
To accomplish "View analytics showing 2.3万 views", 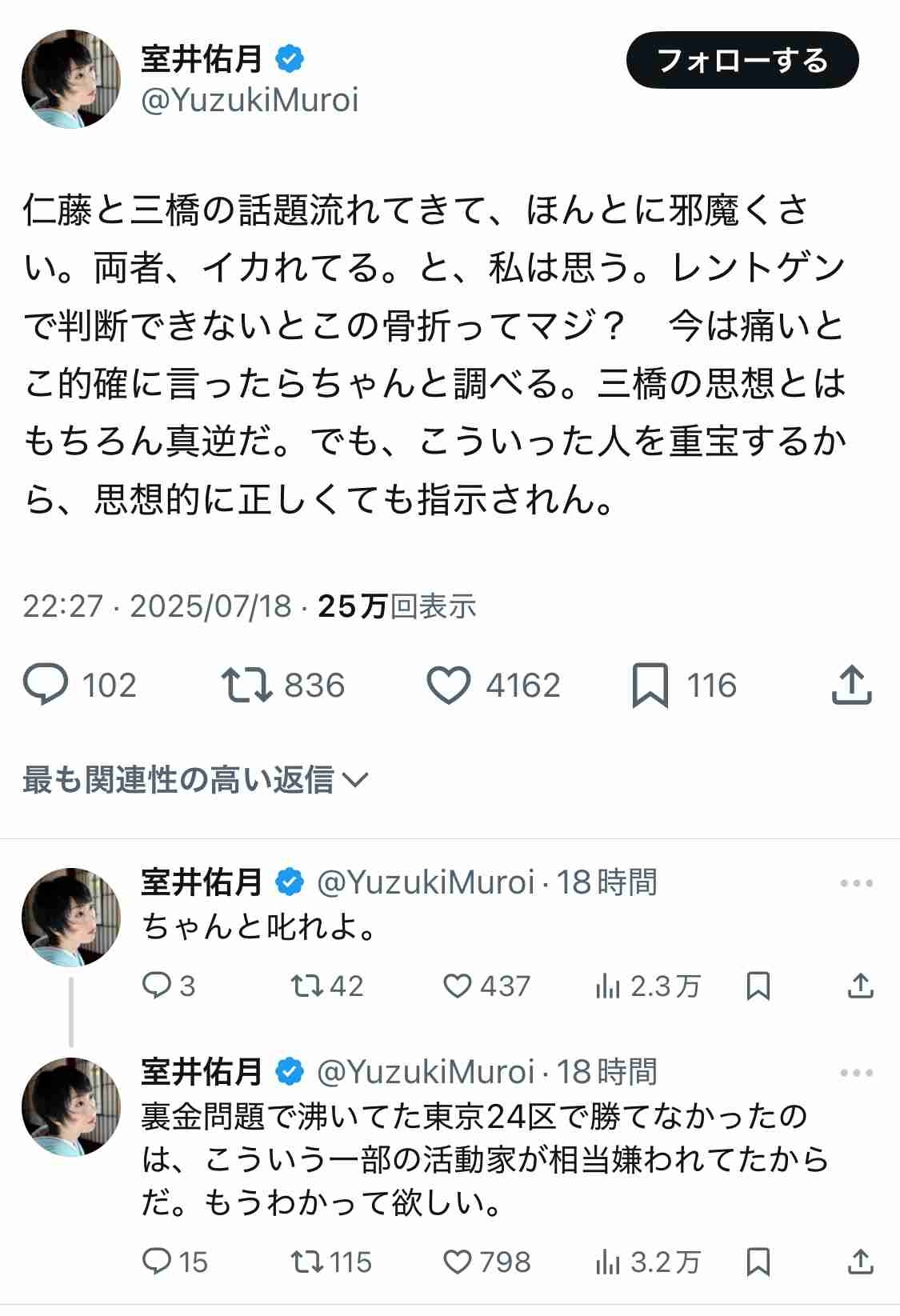I will 608,987.
